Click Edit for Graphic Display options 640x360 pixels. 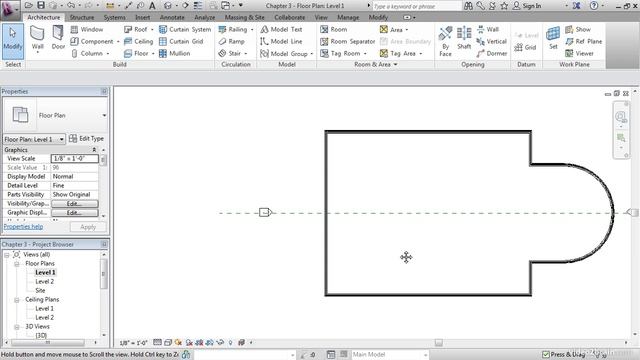click(x=75, y=213)
